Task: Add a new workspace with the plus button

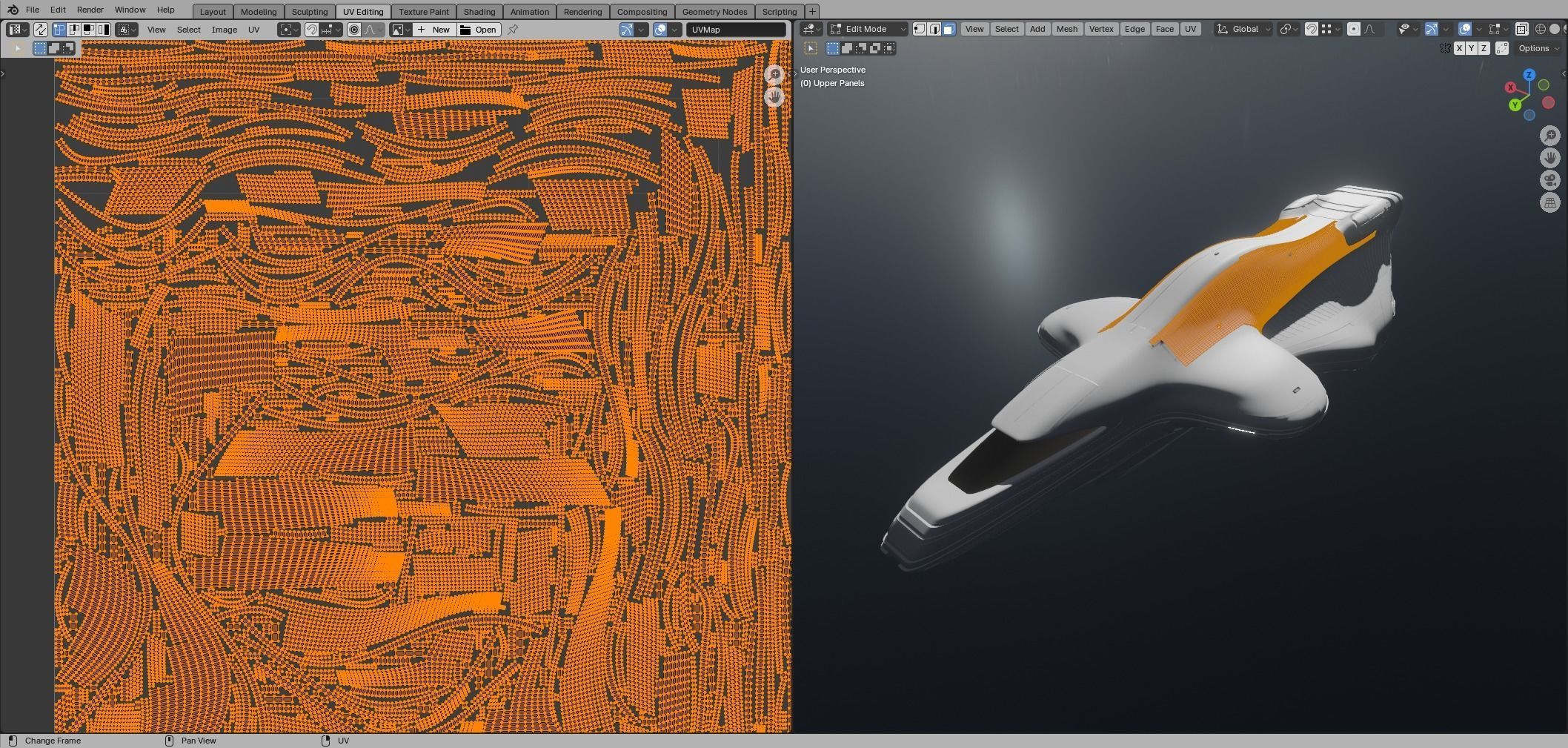Action: click(812, 12)
